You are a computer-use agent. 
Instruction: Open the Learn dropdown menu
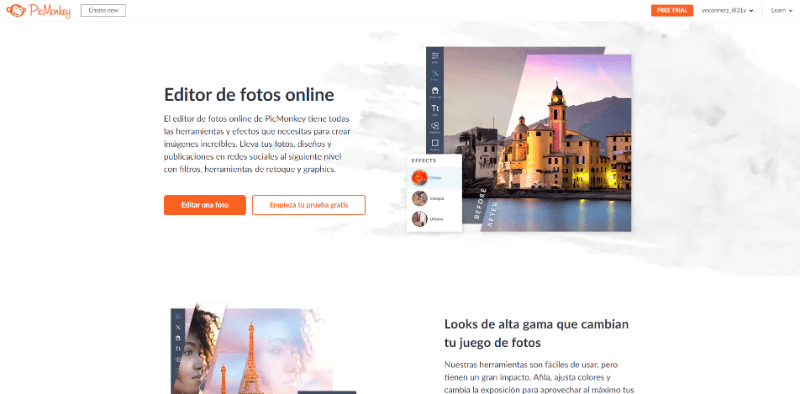[x=781, y=10]
